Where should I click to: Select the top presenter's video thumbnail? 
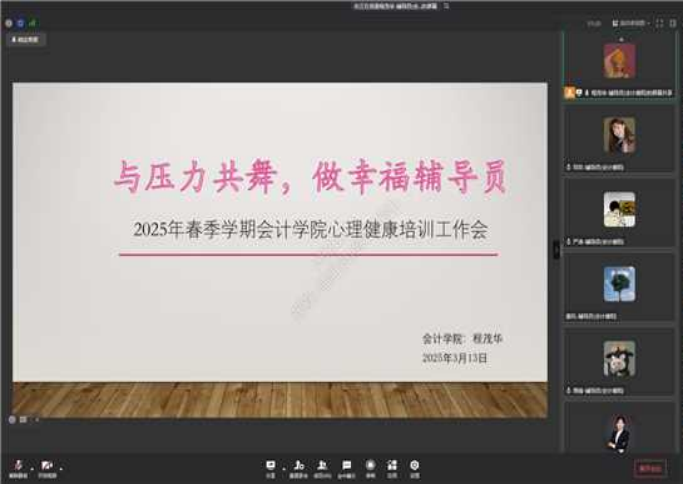tap(619, 61)
